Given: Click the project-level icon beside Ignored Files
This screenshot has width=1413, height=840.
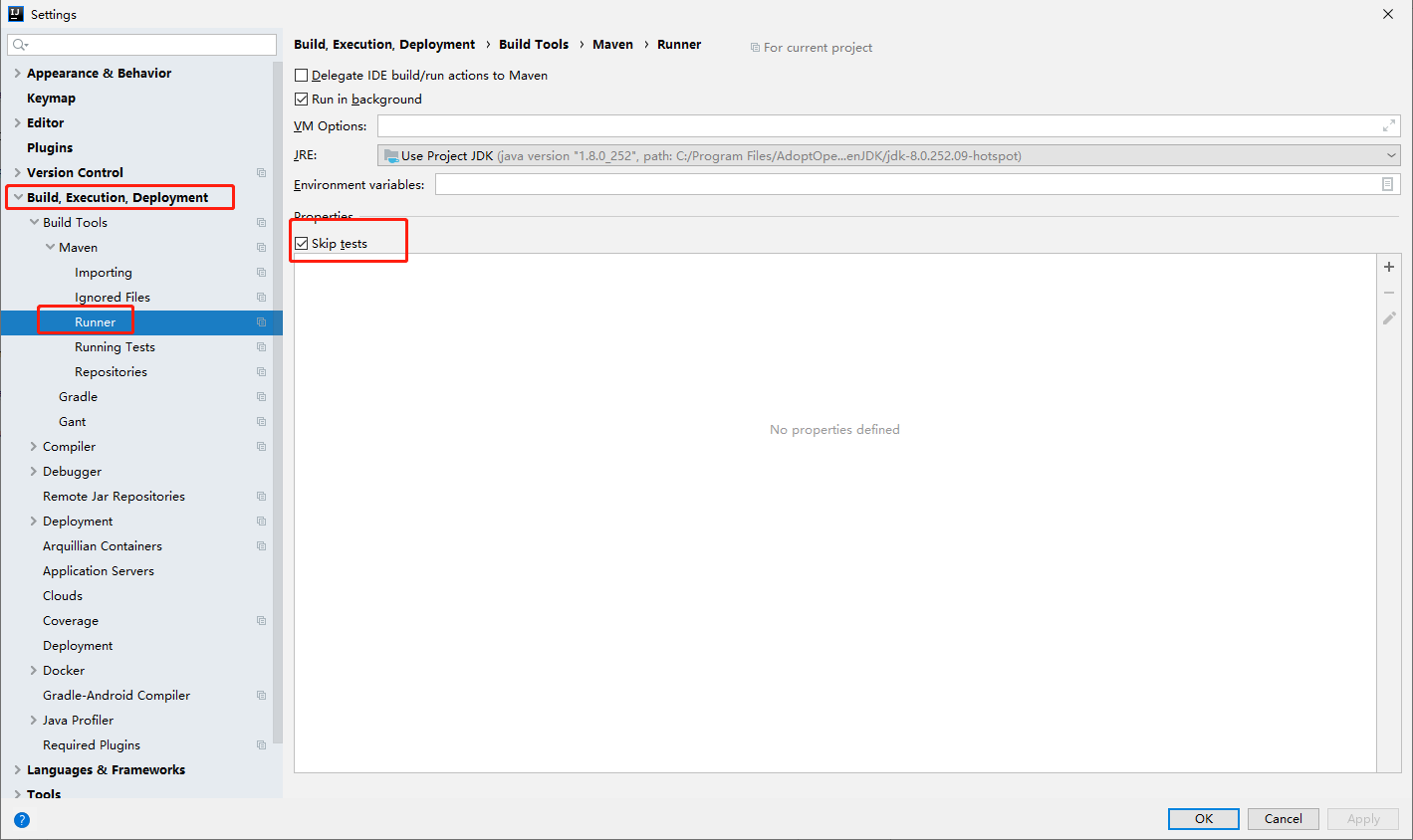Looking at the screenshot, I should click(262, 298).
